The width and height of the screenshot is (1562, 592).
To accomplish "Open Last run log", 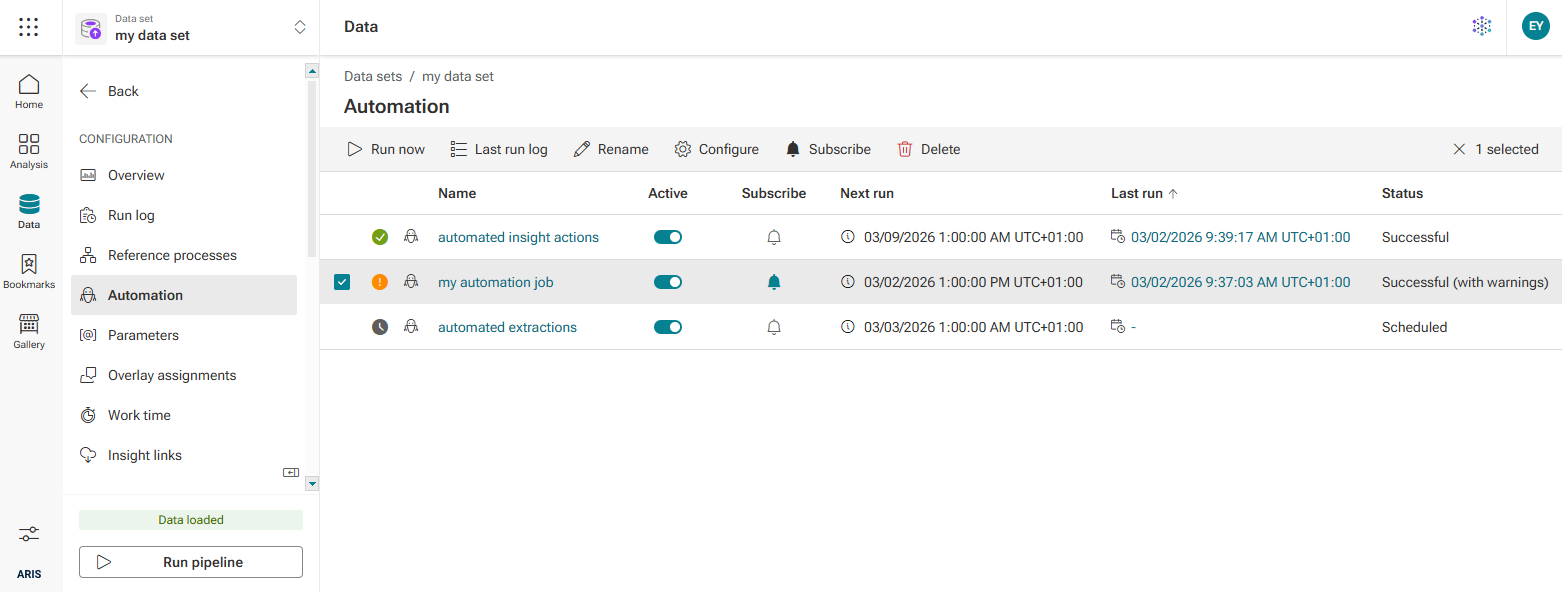I will tap(499, 149).
